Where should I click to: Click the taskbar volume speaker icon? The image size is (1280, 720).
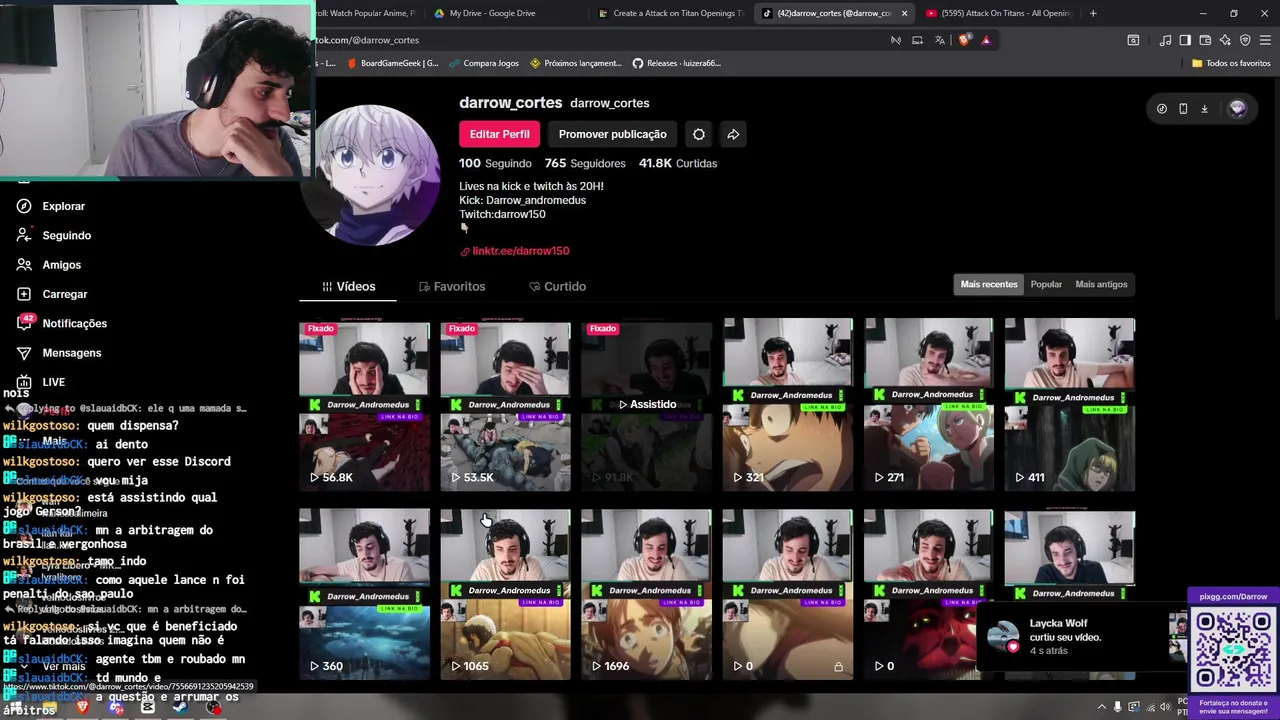click(x=1165, y=707)
